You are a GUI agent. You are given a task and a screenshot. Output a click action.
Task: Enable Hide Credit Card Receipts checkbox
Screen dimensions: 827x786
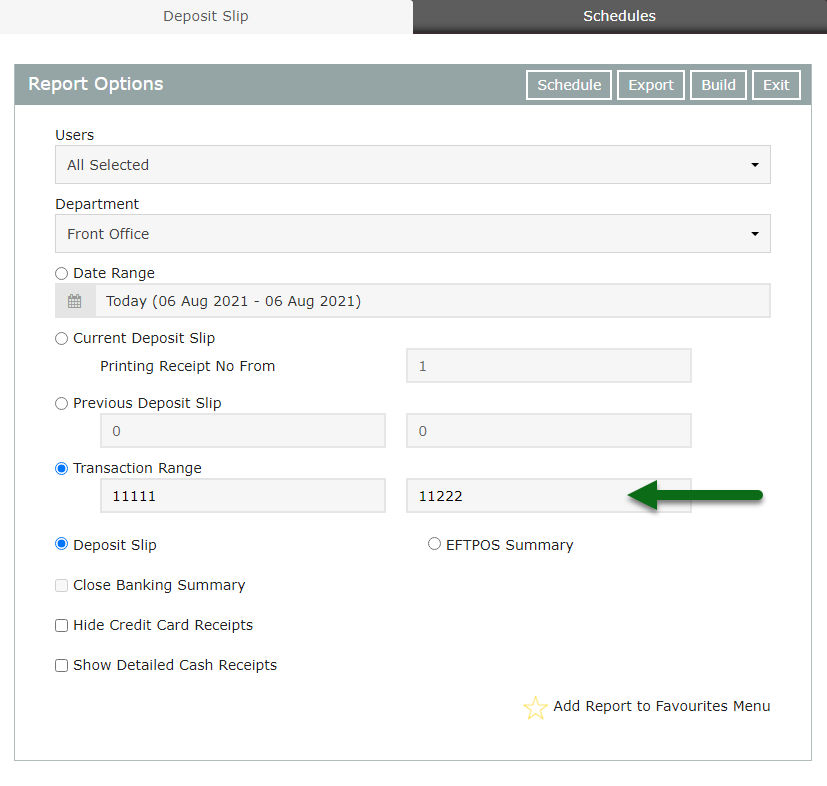[62, 626]
